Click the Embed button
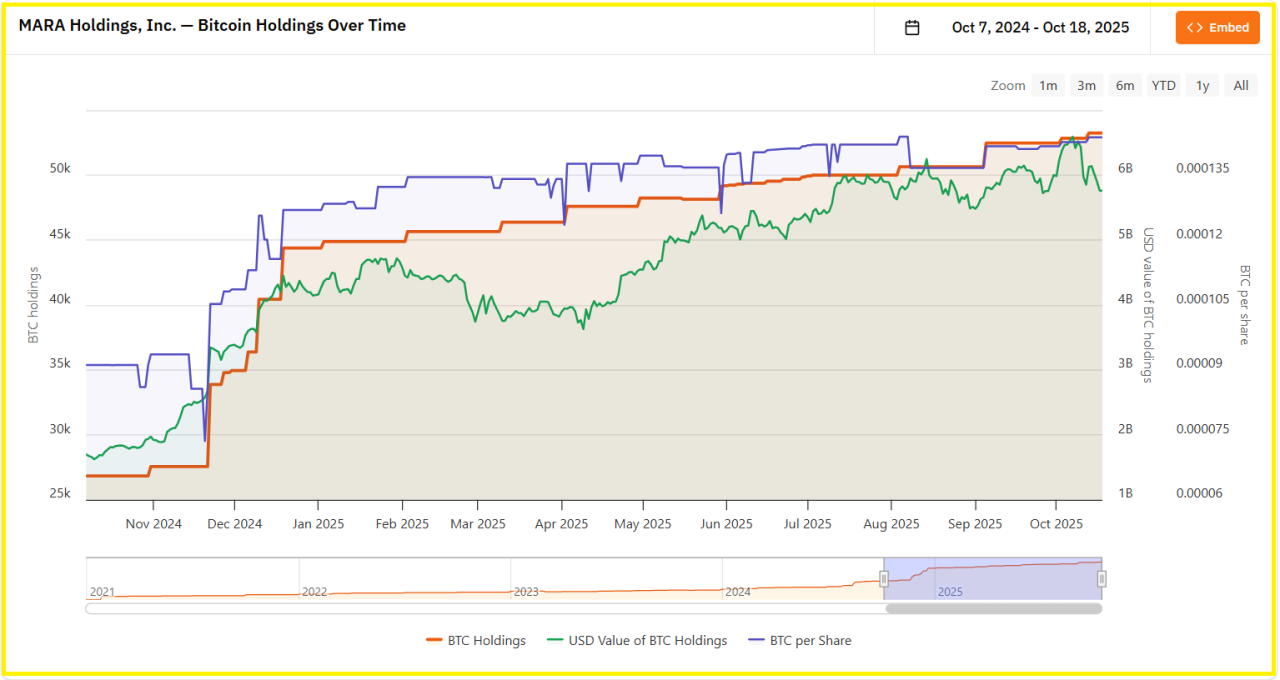 coord(1218,28)
